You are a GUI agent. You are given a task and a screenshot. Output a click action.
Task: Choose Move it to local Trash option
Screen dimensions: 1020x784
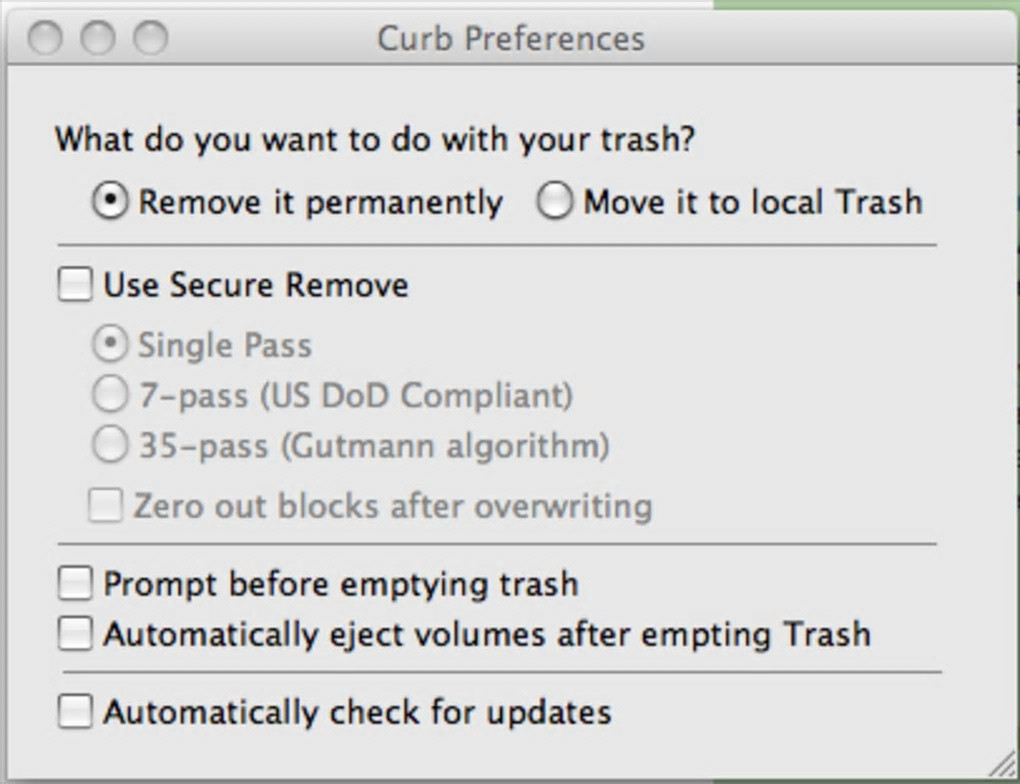(x=554, y=202)
